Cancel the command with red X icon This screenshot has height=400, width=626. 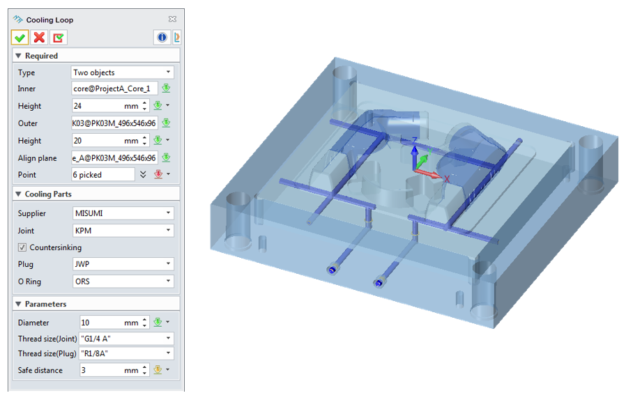tap(38, 37)
